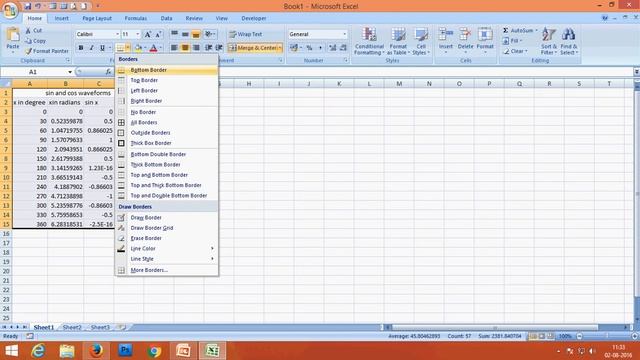This screenshot has width=640, height=360.
Task: Open the Name Box dropdown arrow
Action: click(x=70, y=72)
